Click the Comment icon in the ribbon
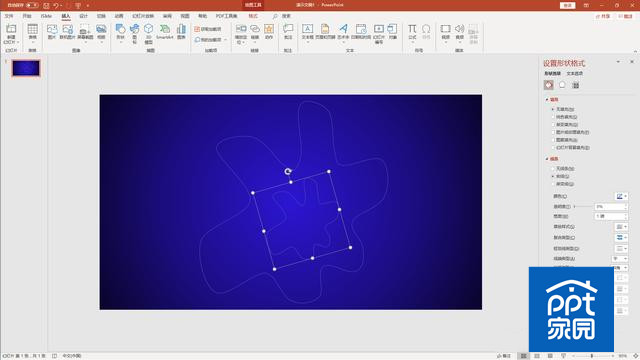 point(288,29)
